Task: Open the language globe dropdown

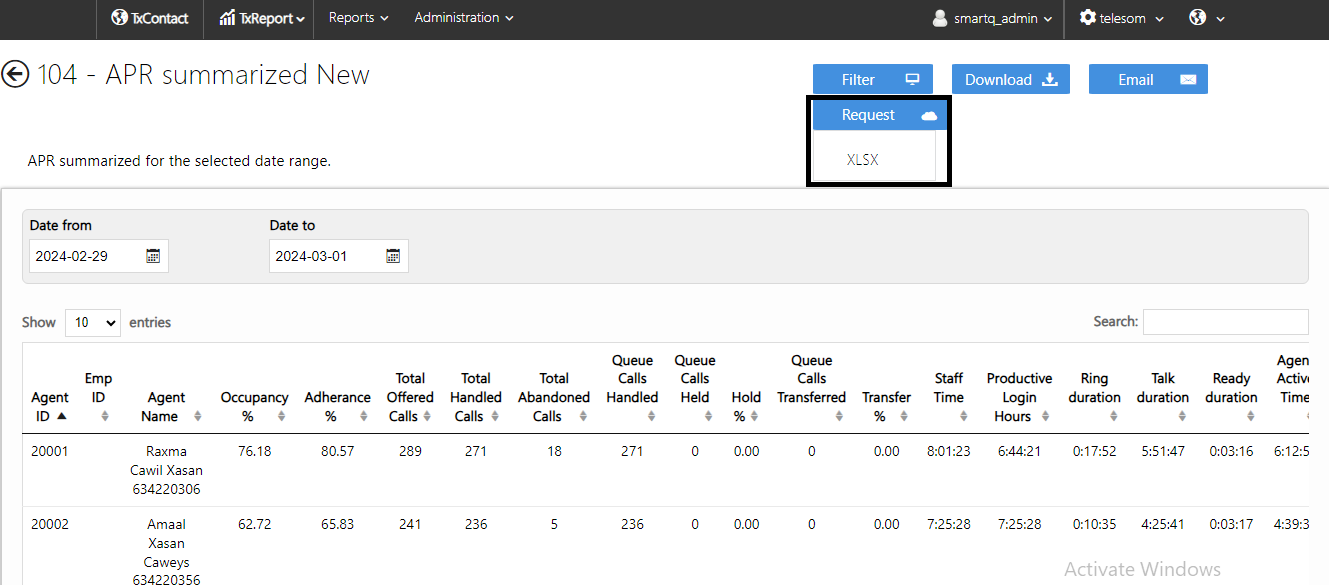Action: pyautogui.click(x=1207, y=18)
